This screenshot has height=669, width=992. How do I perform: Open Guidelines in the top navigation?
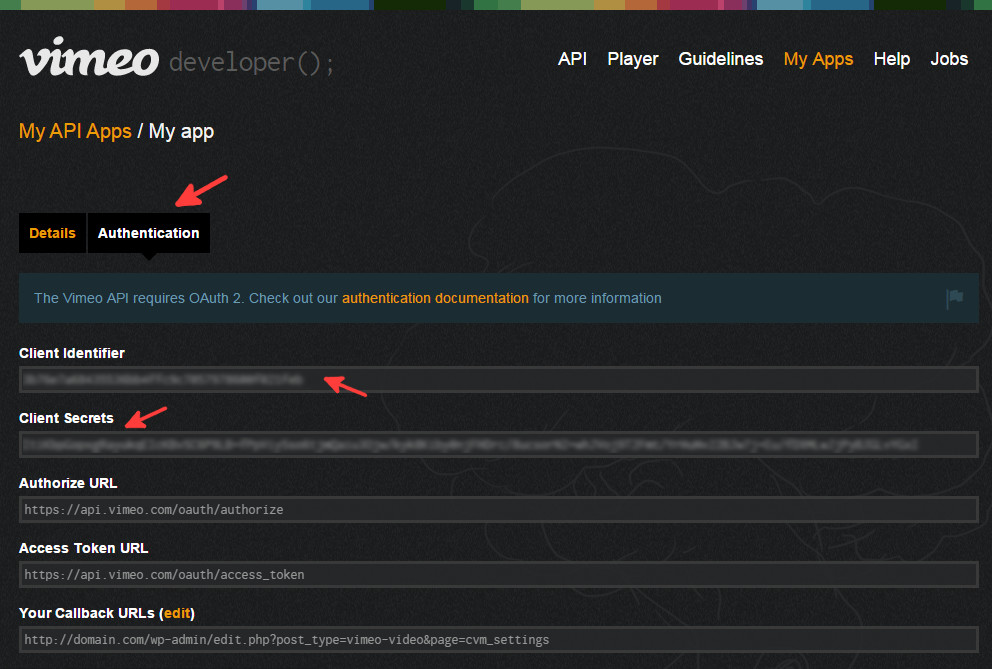click(721, 59)
